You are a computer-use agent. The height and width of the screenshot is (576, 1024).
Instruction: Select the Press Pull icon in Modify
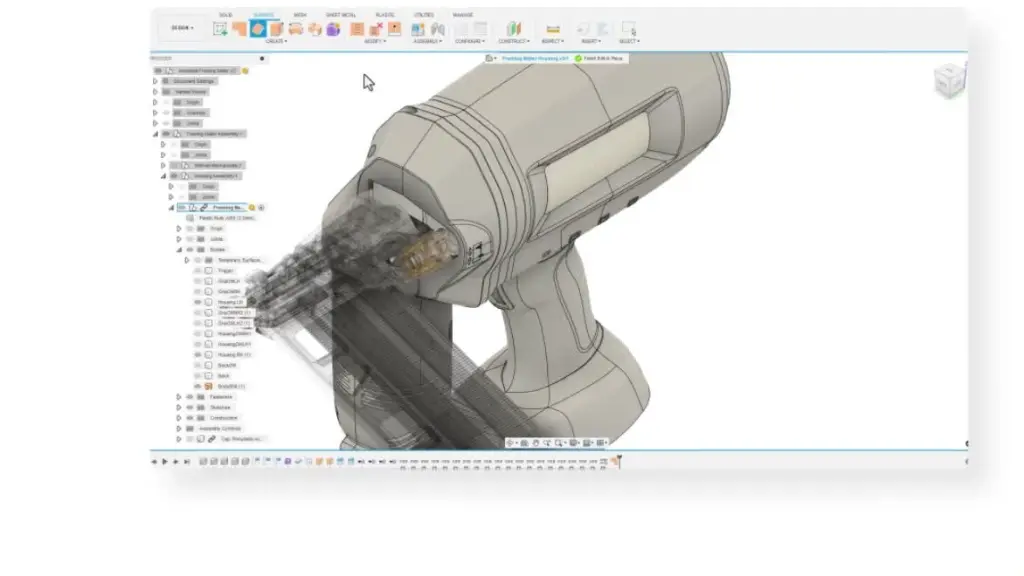pyautogui.click(x=356, y=30)
